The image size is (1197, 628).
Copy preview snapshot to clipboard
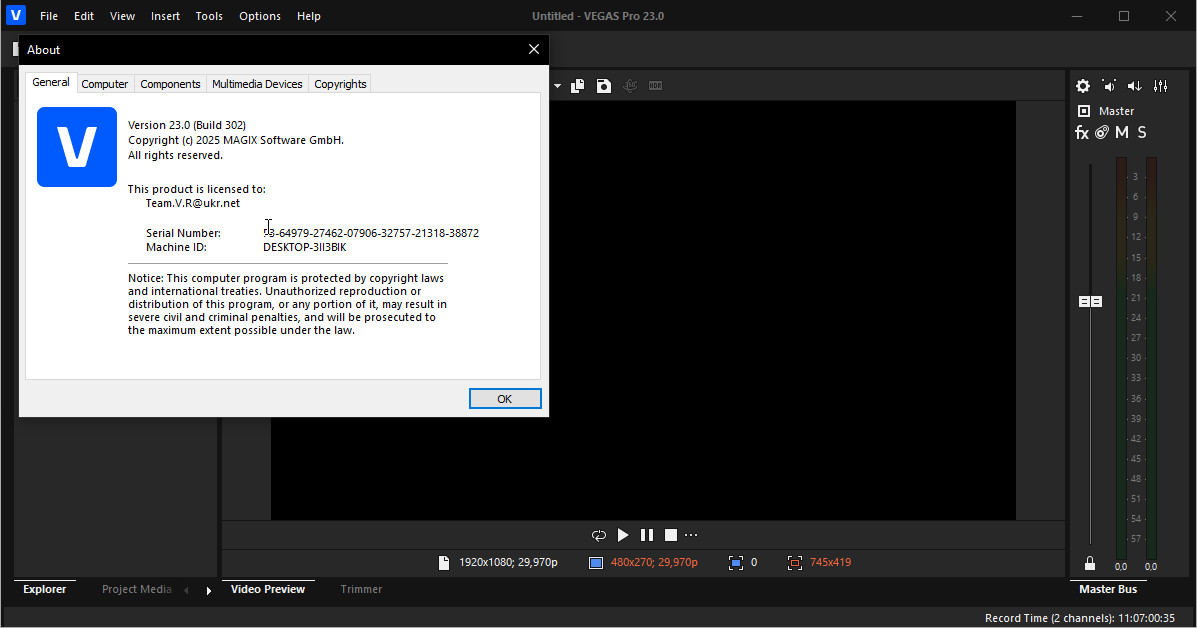click(x=578, y=86)
